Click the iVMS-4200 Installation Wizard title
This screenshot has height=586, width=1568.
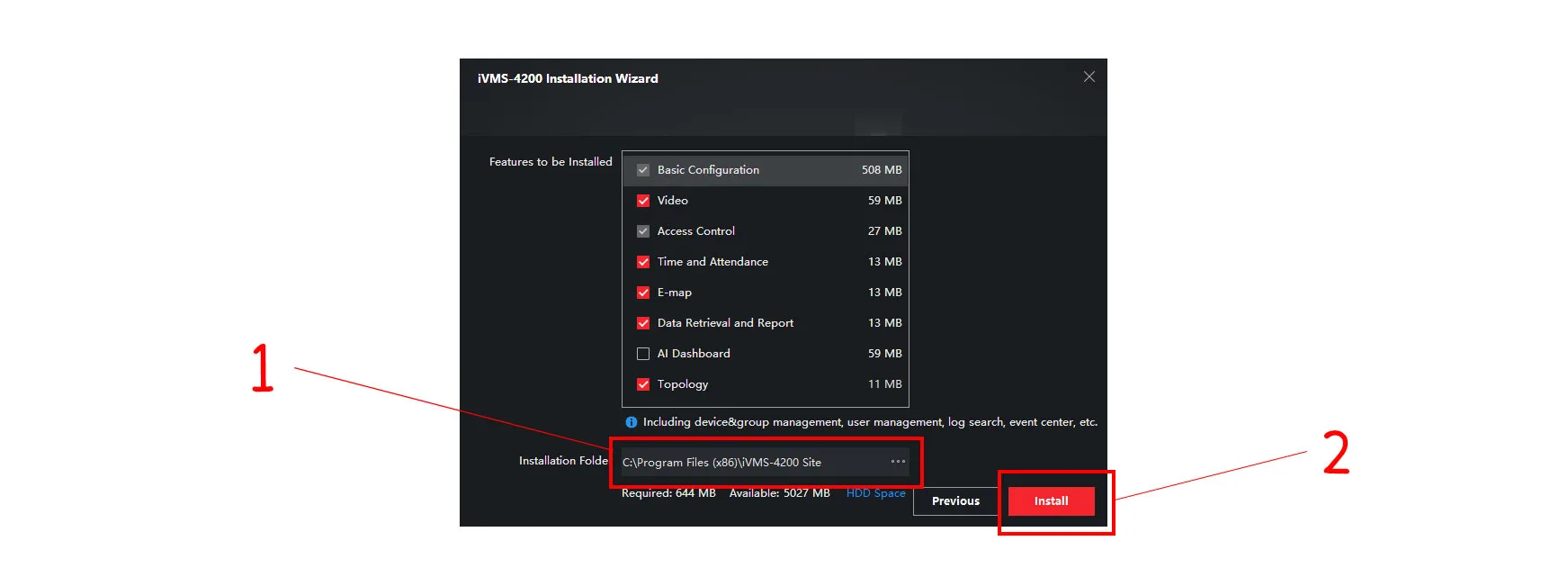pos(568,78)
